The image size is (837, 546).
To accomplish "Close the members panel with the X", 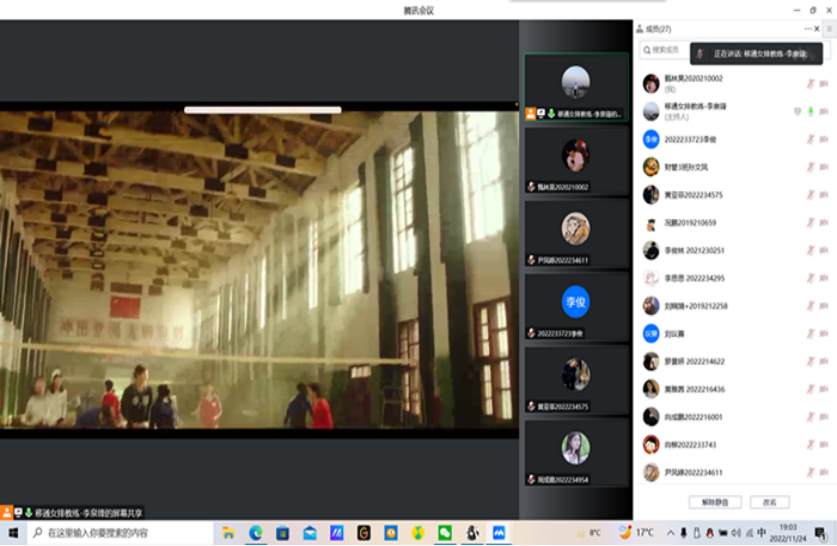I will [x=817, y=29].
